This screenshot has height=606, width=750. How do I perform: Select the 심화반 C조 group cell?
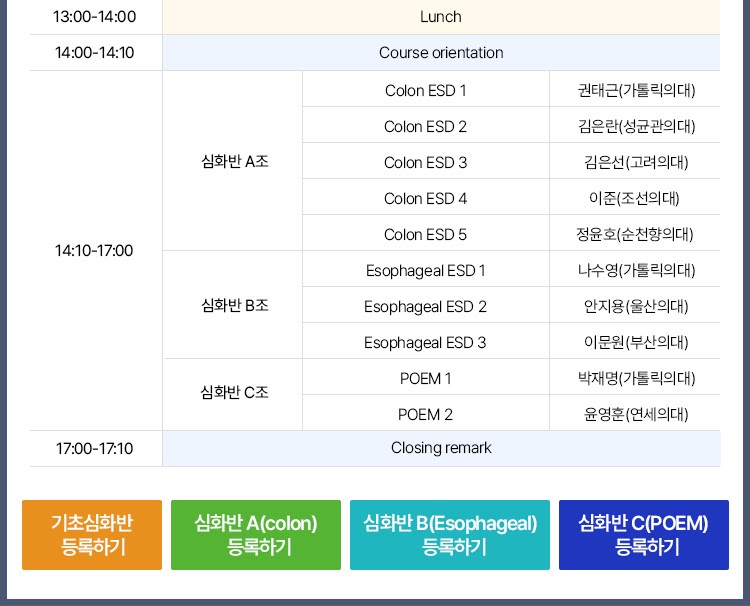tap(232, 395)
